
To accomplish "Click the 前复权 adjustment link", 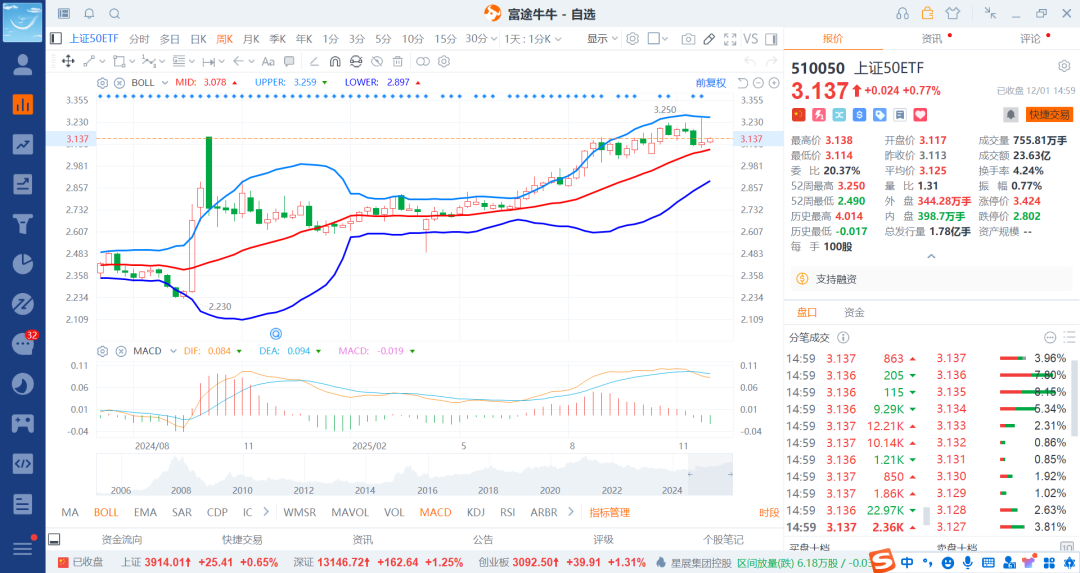I will [711, 83].
